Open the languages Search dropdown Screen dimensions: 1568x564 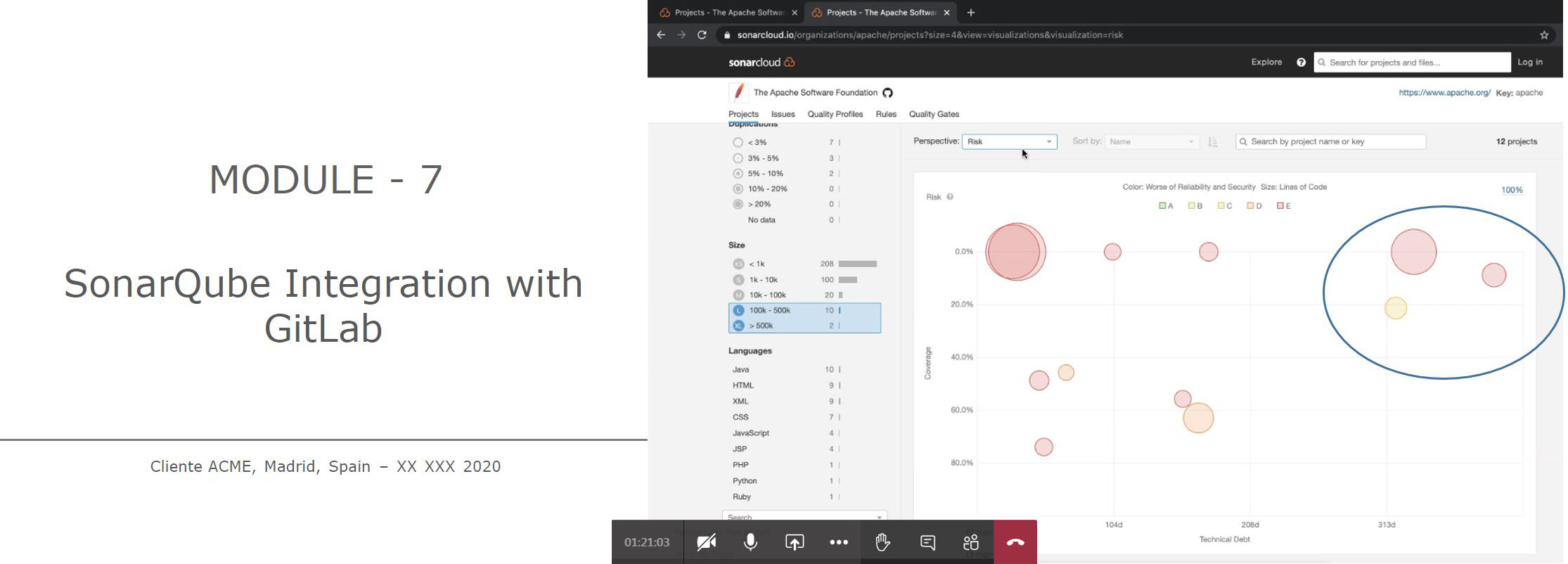pyautogui.click(x=804, y=517)
